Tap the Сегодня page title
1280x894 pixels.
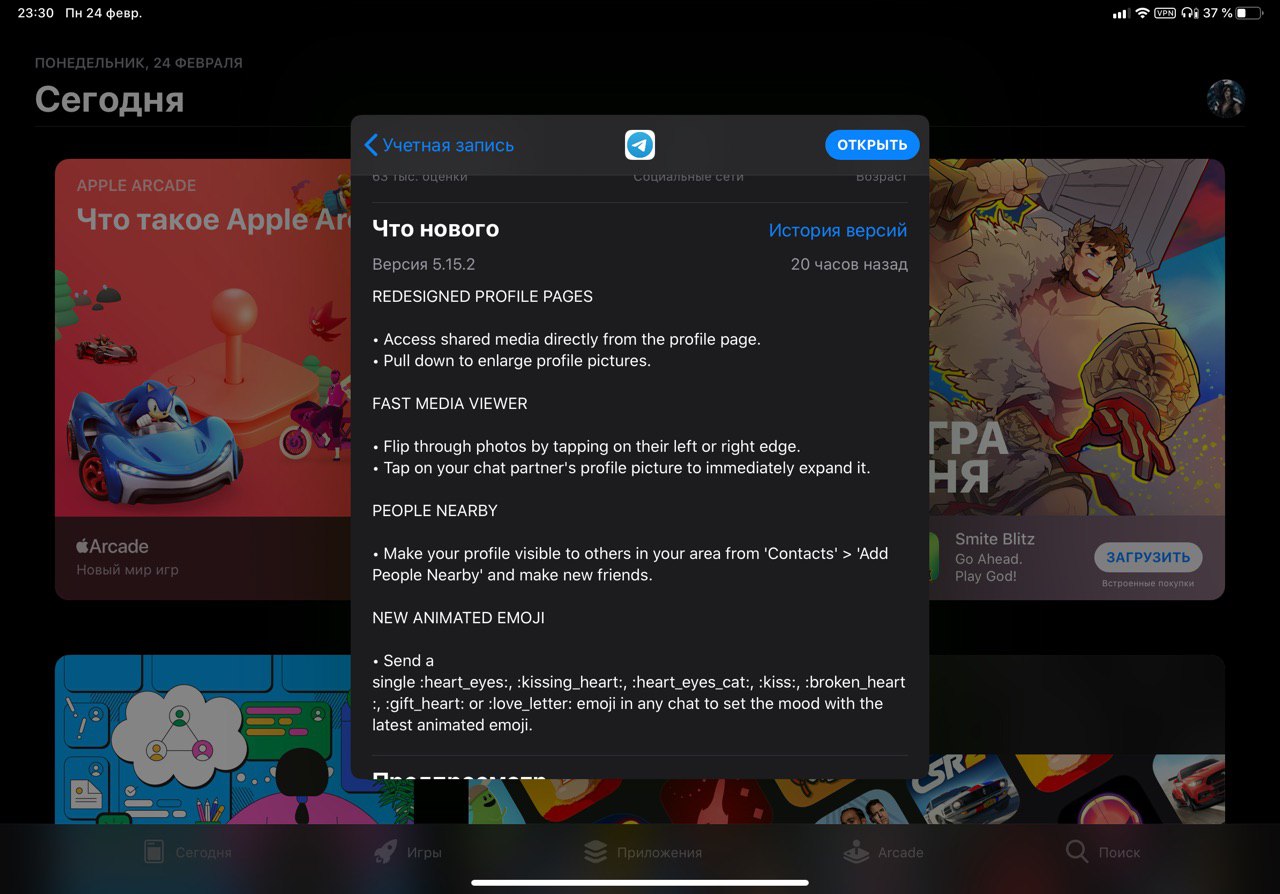109,99
